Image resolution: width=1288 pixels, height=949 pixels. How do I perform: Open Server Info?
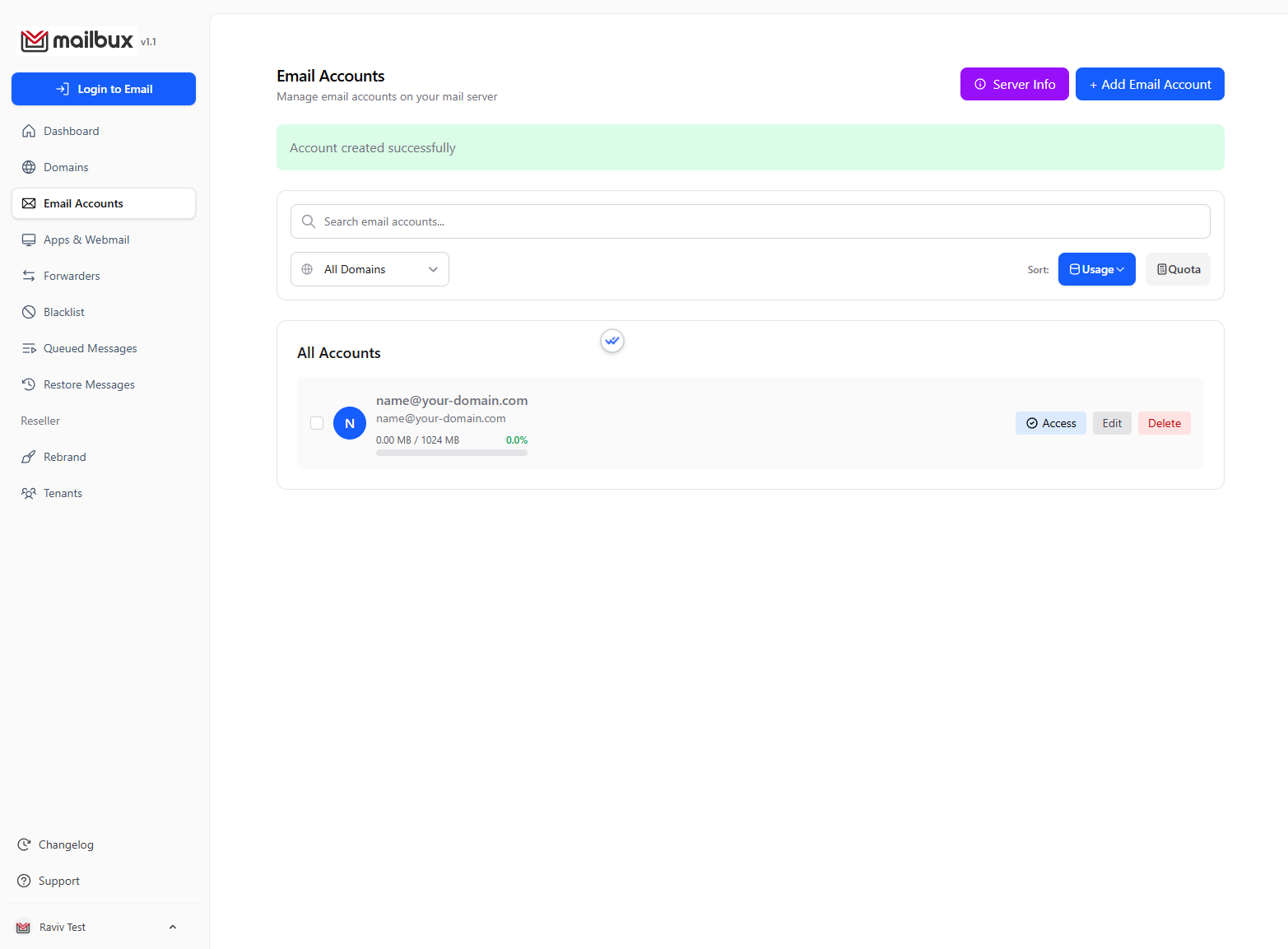click(1014, 84)
